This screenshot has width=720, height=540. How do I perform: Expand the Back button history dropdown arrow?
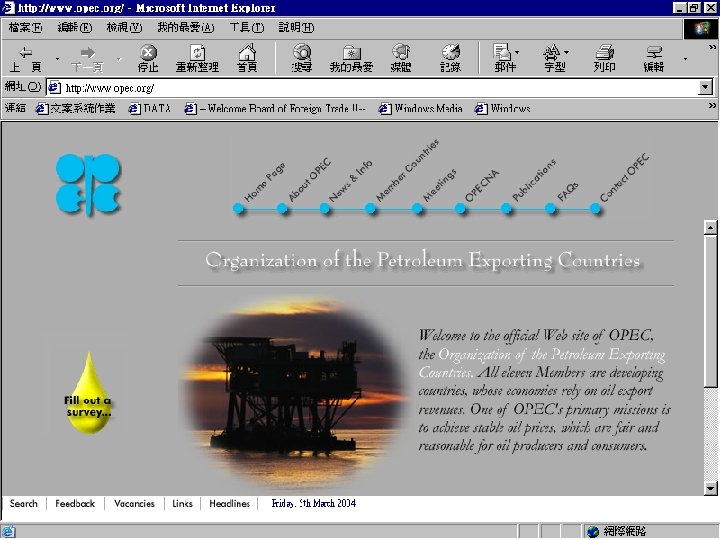pyautogui.click(x=57, y=59)
